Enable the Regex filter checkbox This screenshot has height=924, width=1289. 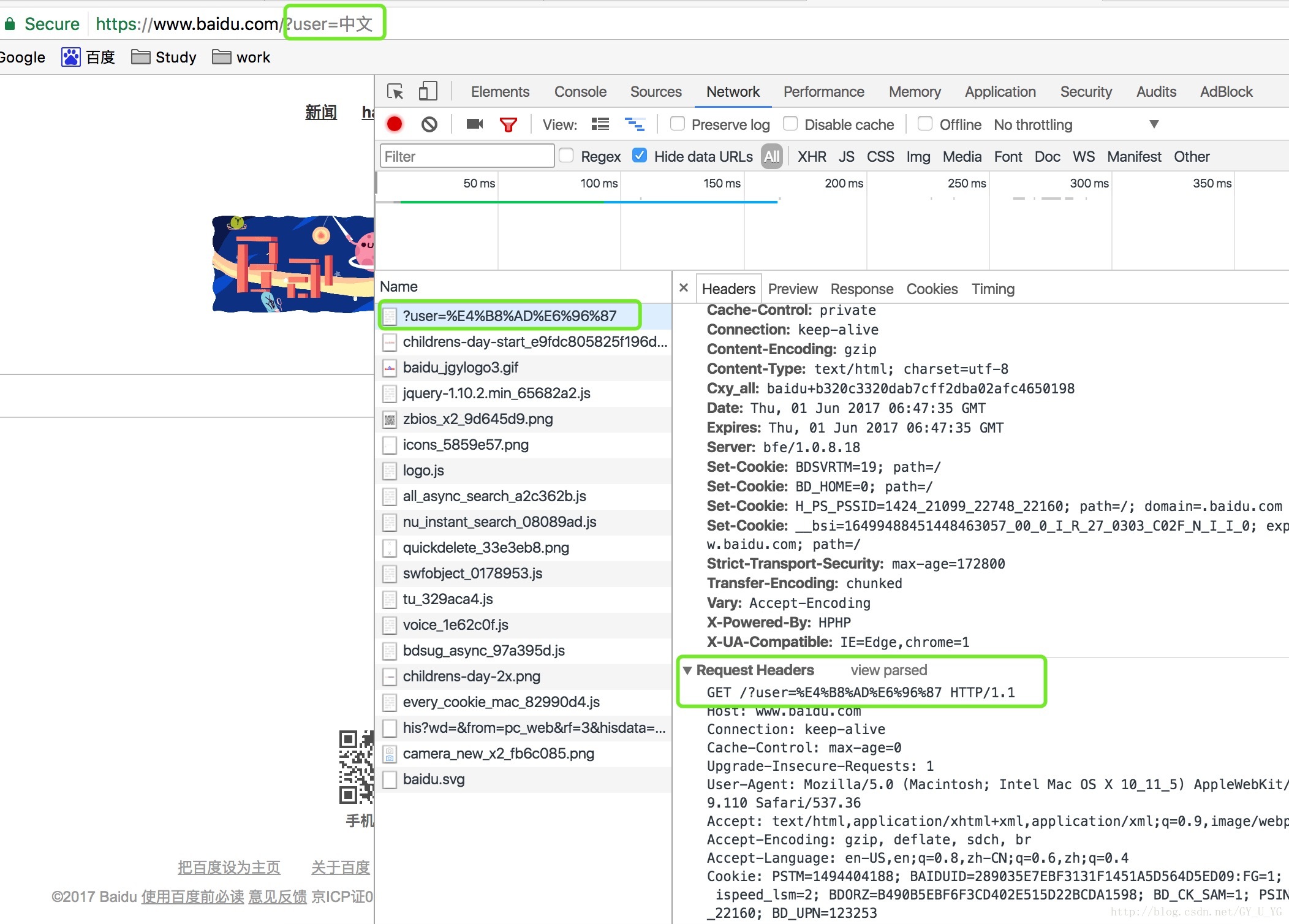coord(567,156)
